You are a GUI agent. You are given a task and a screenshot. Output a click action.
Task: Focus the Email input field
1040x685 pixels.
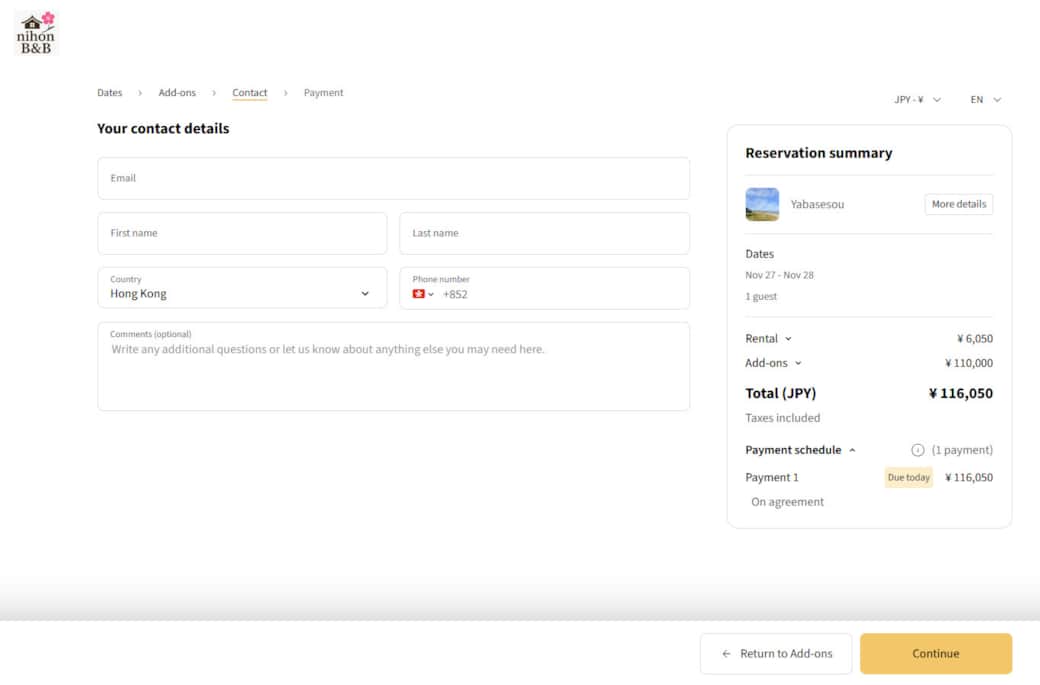point(393,179)
